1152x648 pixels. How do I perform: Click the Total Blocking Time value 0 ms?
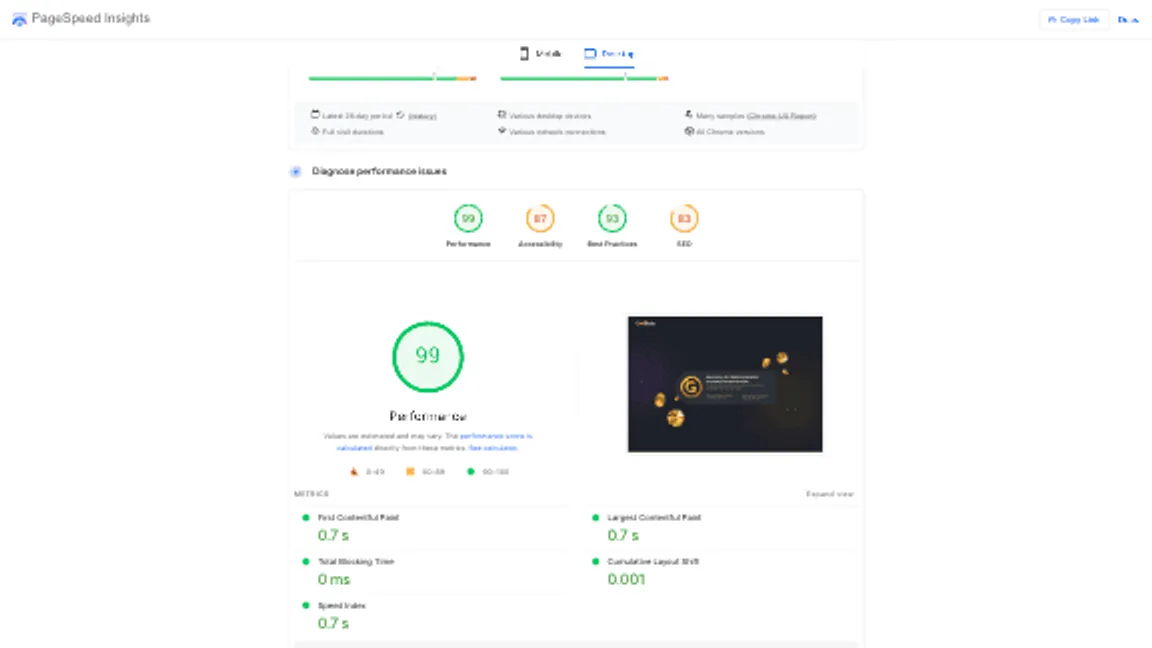click(334, 580)
